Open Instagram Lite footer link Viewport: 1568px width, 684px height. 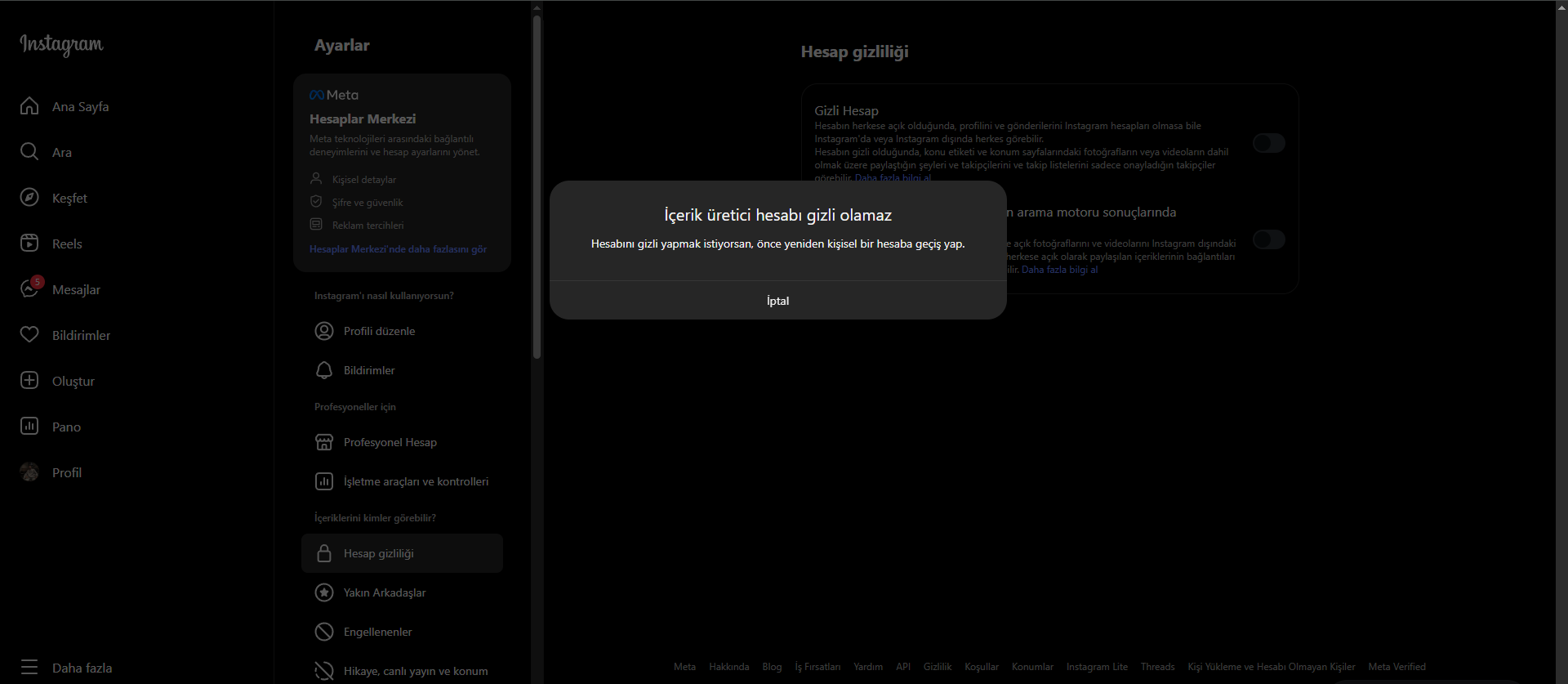point(1097,667)
